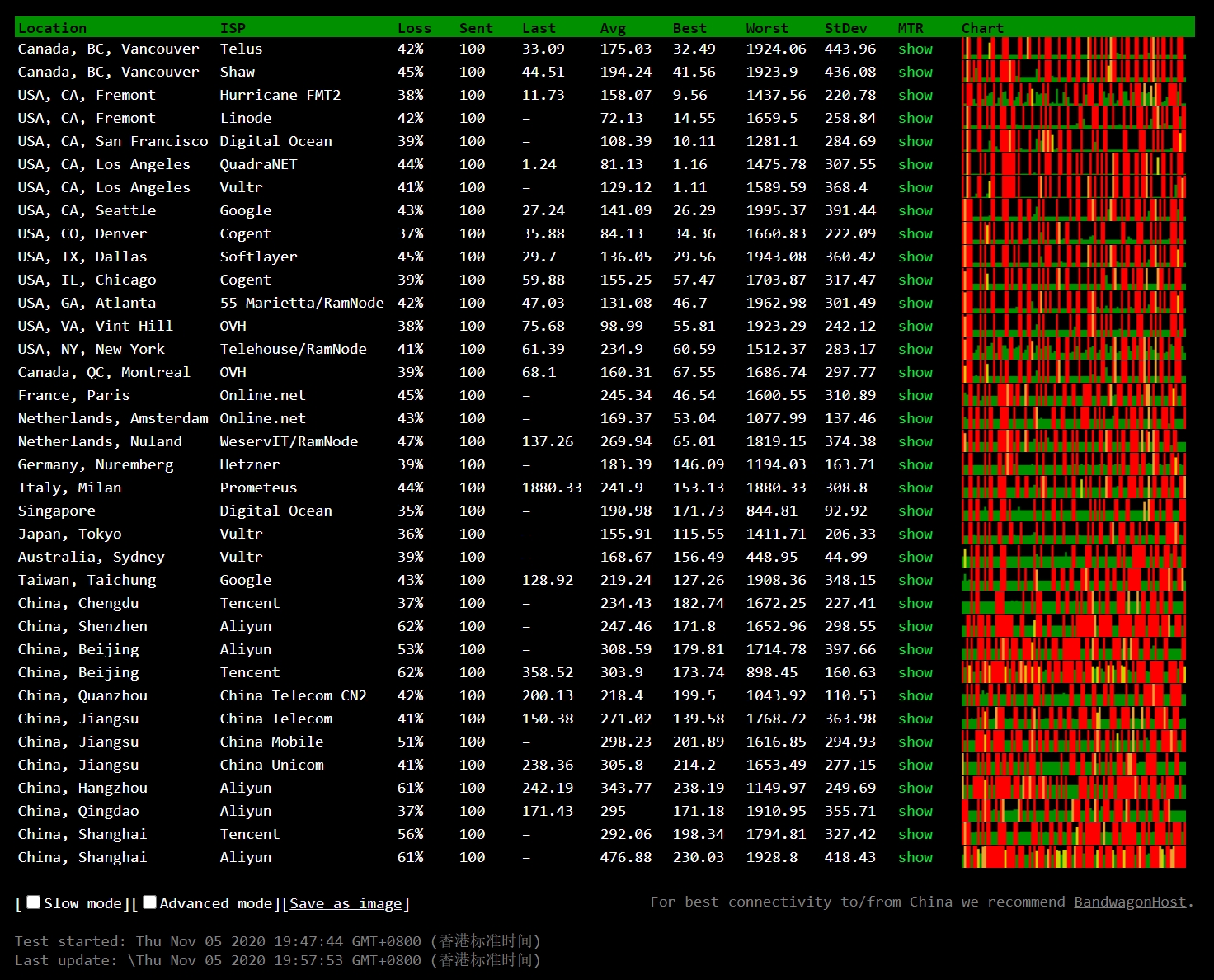Open MTR for Milan Prometeus
Viewport: 1214px width, 980px height.
915,488
